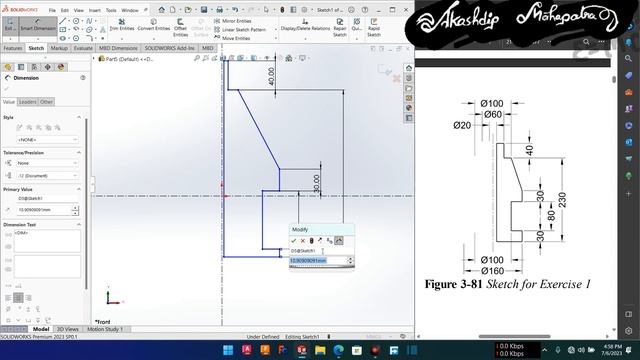Switch to the Markup tab
640x360 pixels.
click(59, 48)
